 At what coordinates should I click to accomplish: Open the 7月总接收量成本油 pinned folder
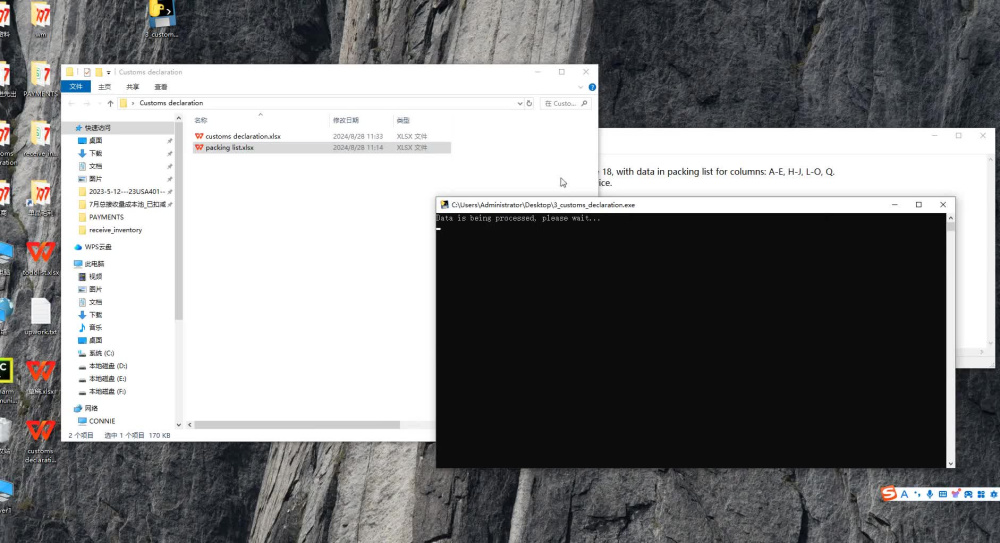coord(126,204)
